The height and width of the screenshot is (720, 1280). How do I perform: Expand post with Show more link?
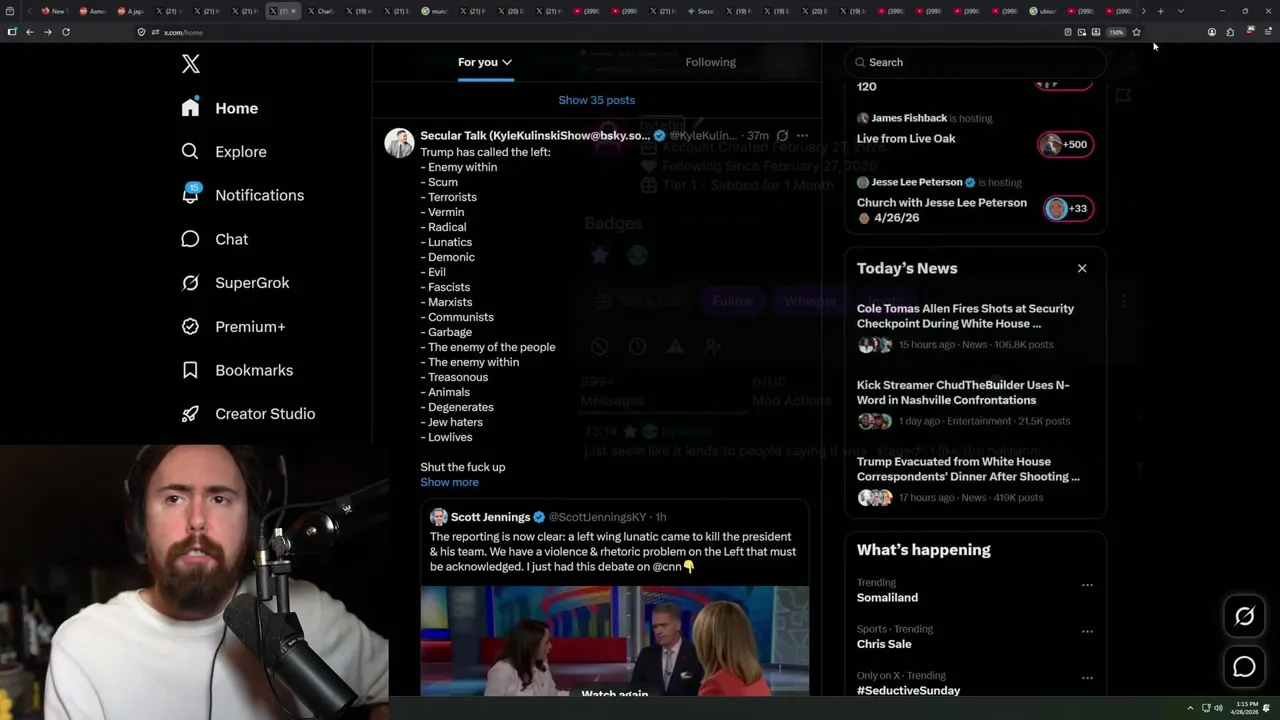coord(449,482)
